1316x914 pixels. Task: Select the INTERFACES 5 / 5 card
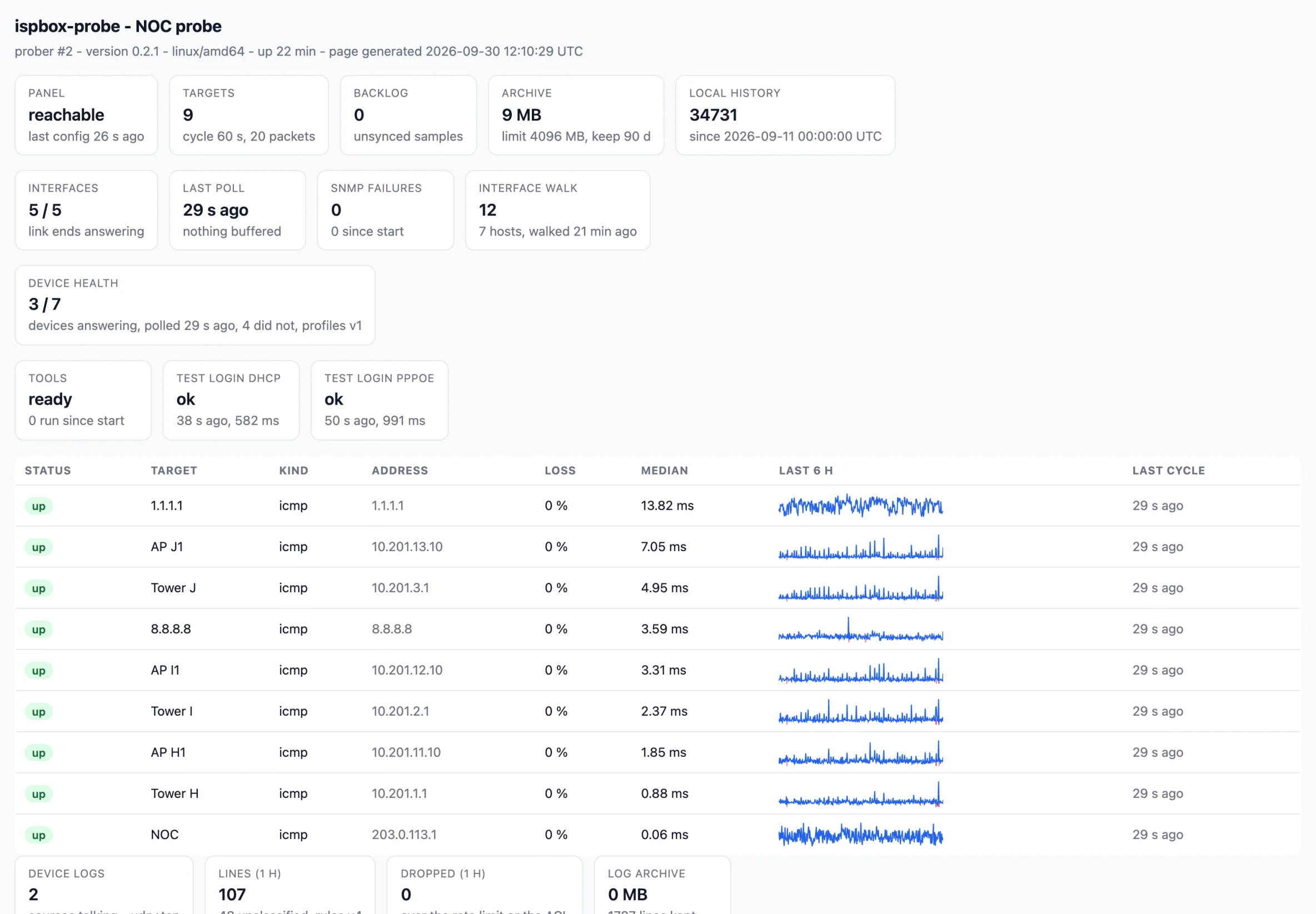click(86, 210)
